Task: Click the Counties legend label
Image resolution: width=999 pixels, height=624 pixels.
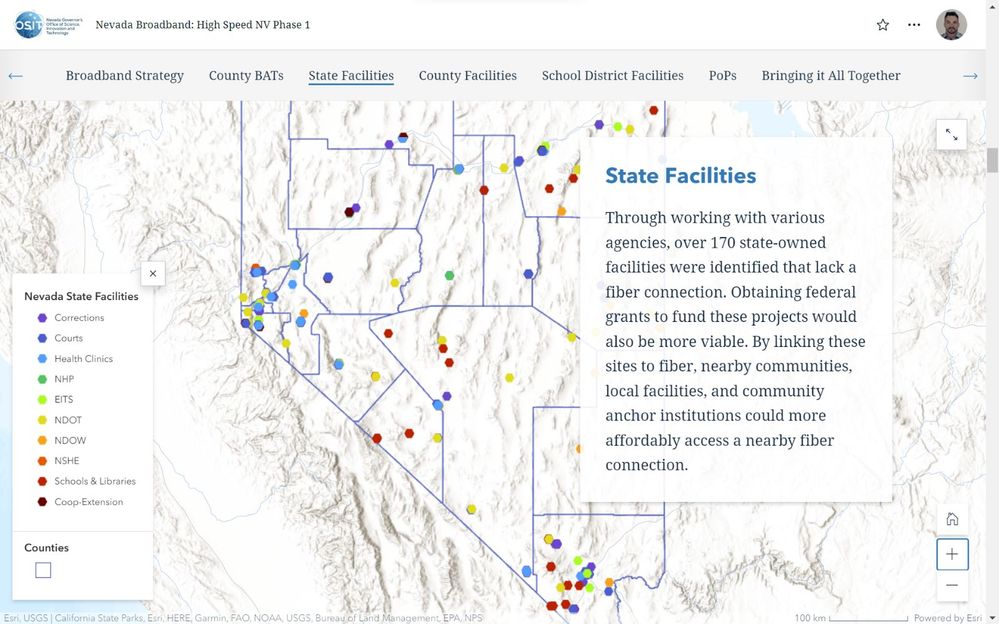Action: tap(47, 548)
